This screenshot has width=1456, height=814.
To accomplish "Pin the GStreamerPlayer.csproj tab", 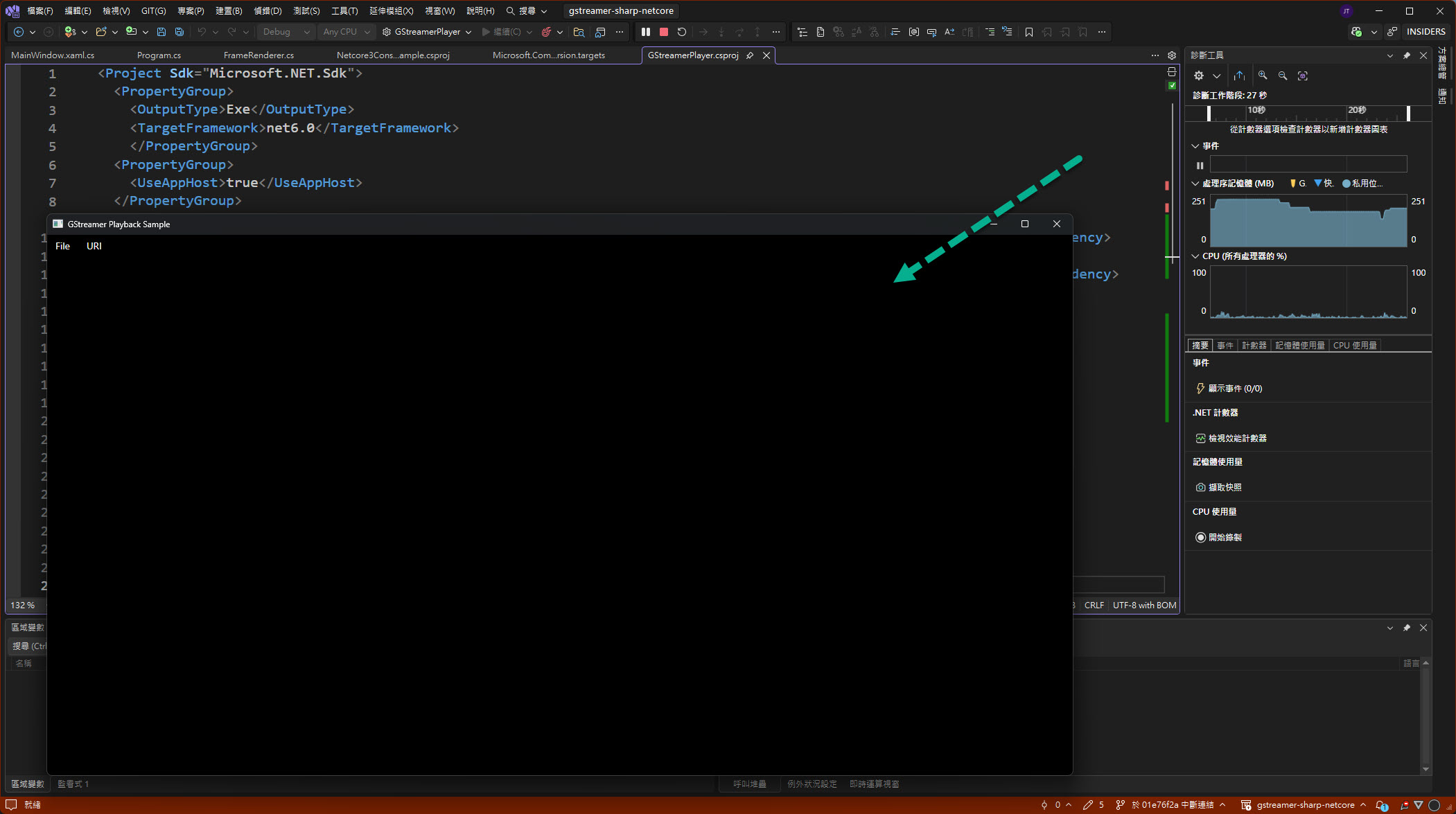I will tap(750, 55).
